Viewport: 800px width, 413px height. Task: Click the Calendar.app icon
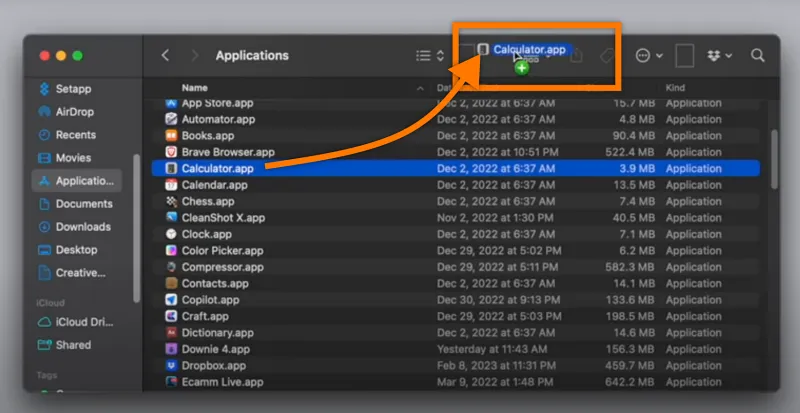coord(171,185)
